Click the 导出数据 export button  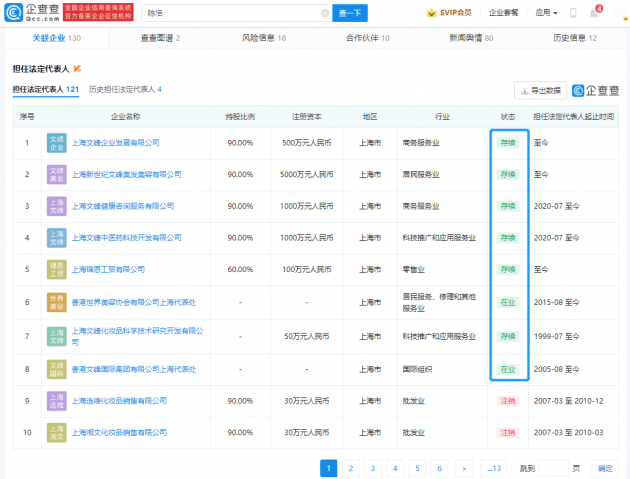coord(540,90)
